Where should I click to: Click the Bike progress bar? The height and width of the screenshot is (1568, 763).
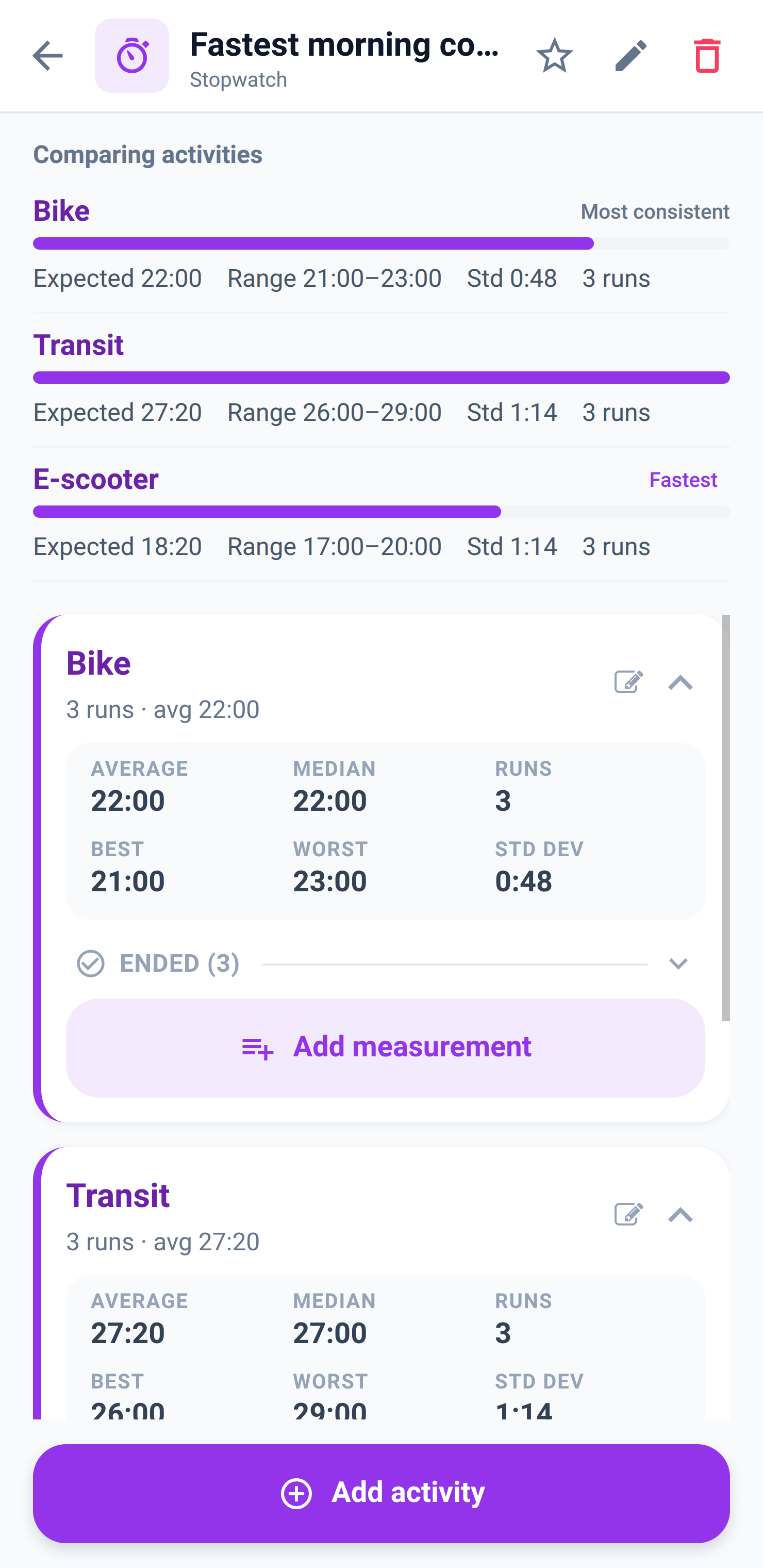pyautogui.click(x=381, y=243)
